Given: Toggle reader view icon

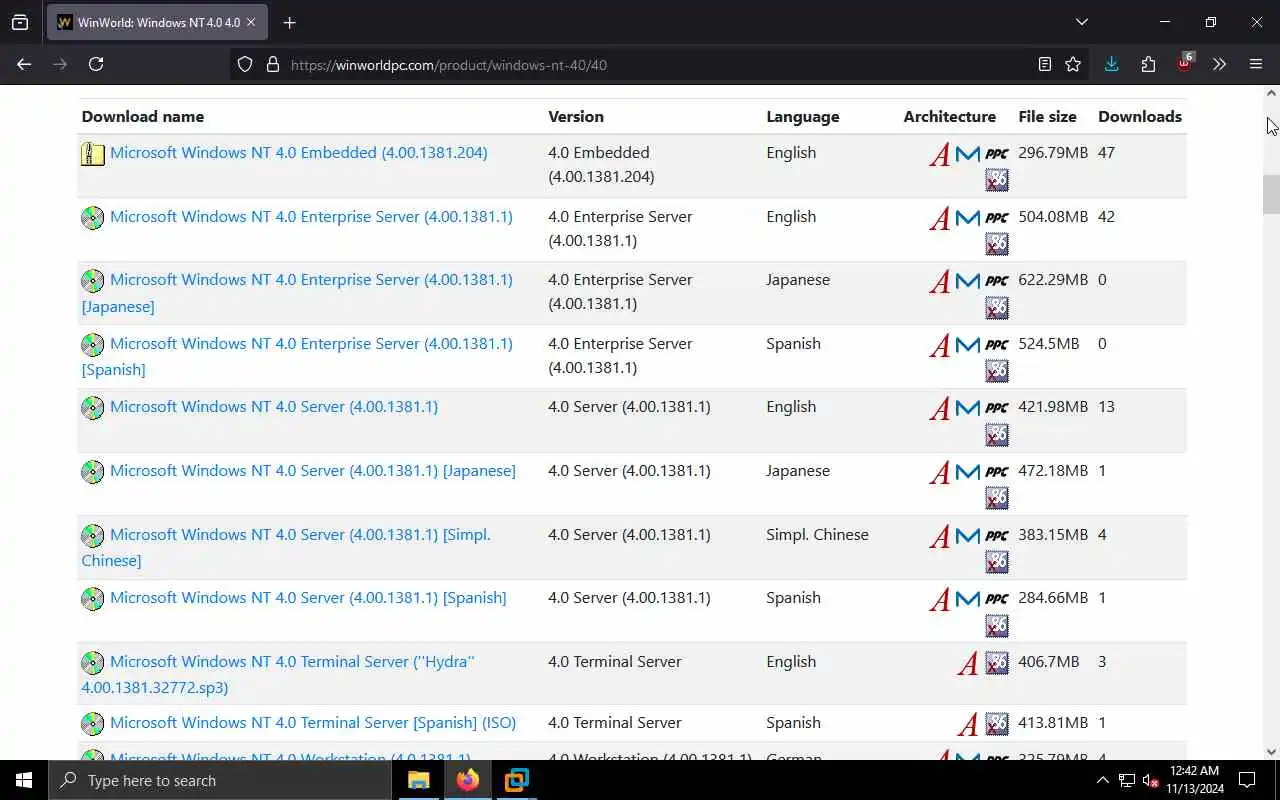Looking at the screenshot, I should [x=1044, y=64].
